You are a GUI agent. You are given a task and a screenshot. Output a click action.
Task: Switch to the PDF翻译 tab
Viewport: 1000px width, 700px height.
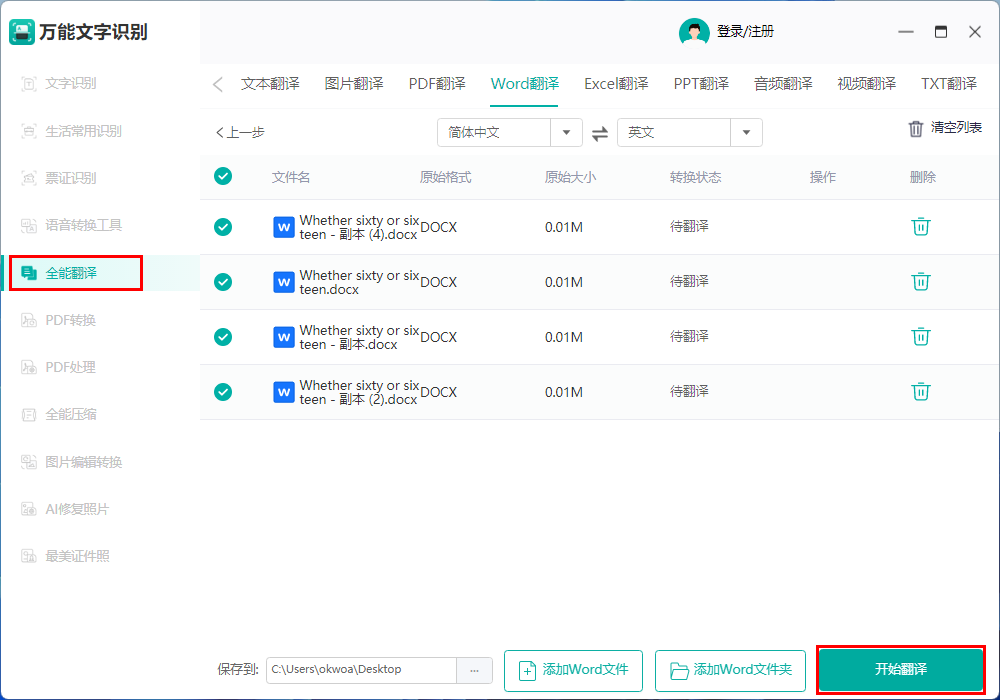(437, 84)
